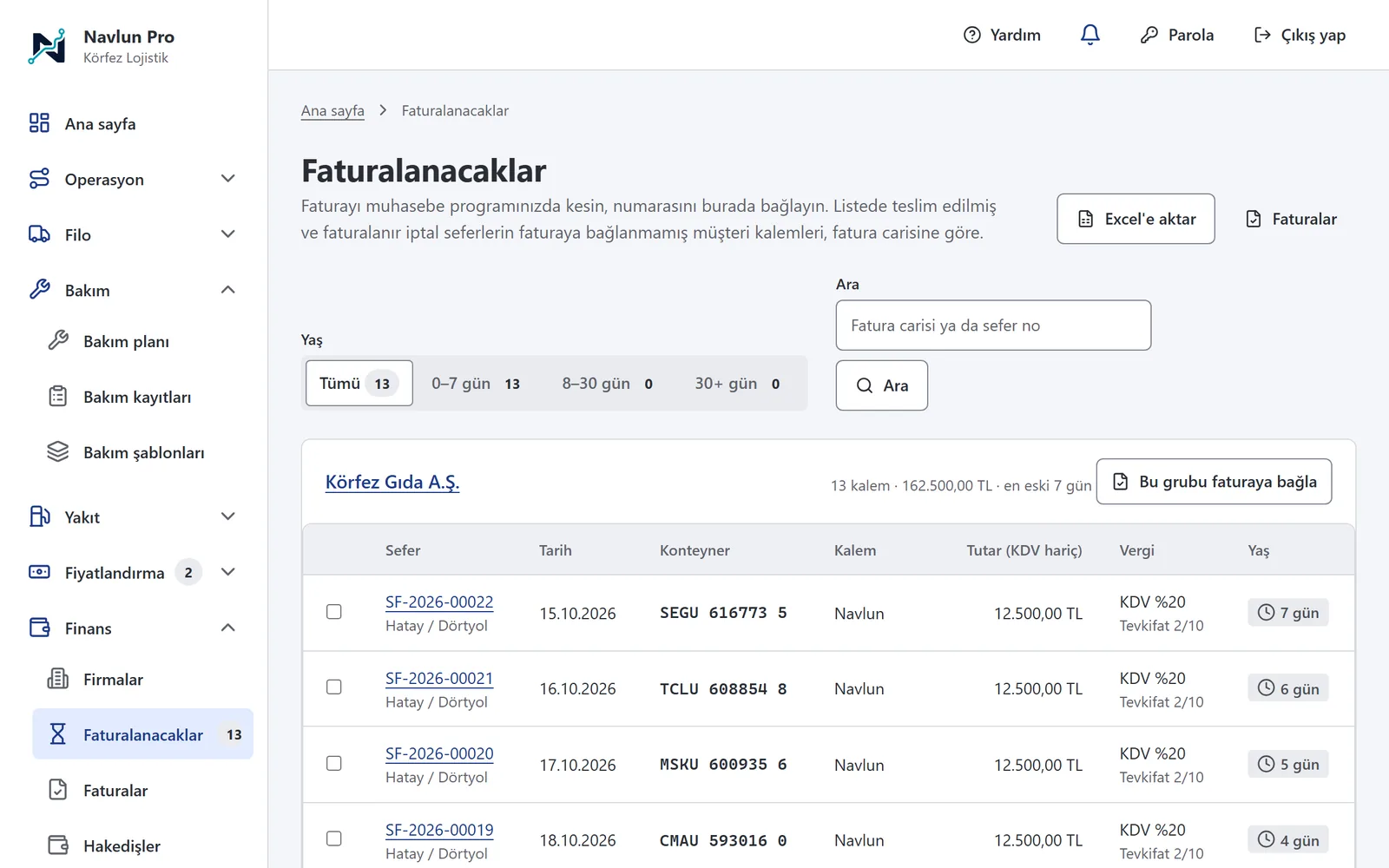Tick the checkbox for SF-2026-00022
1389x868 pixels.
point(333,612)
